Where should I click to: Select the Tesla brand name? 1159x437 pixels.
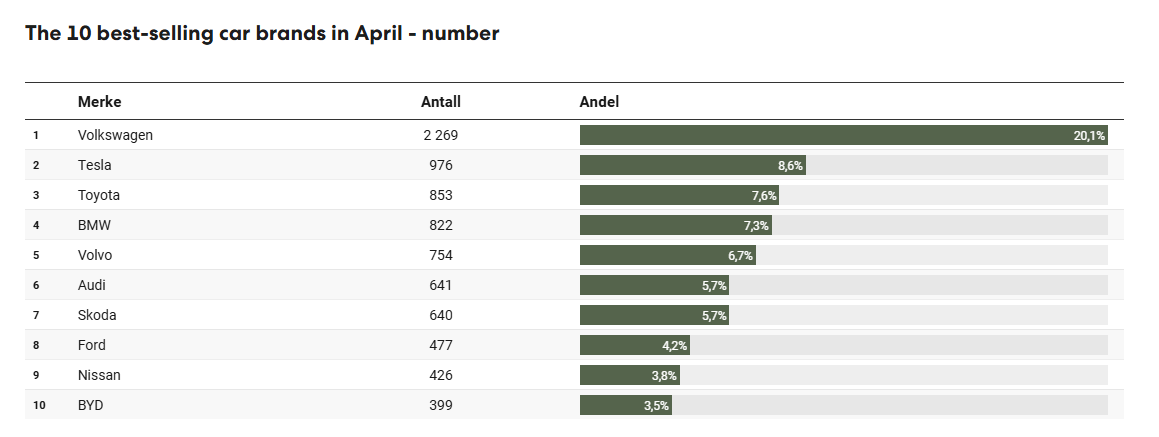pos(94,165)
